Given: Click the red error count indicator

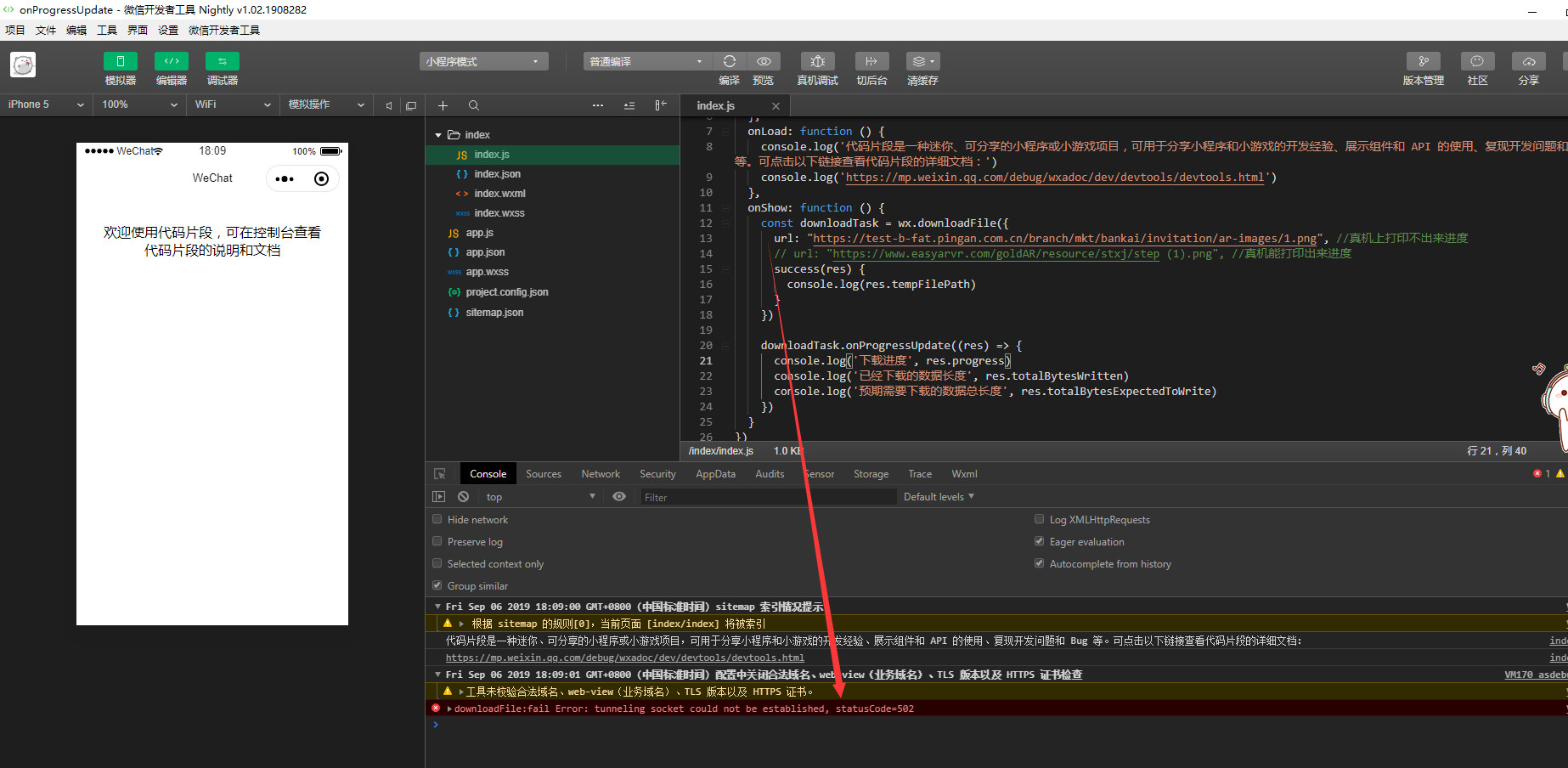Looking at the screenshot, I should [x=1542, y=473].
